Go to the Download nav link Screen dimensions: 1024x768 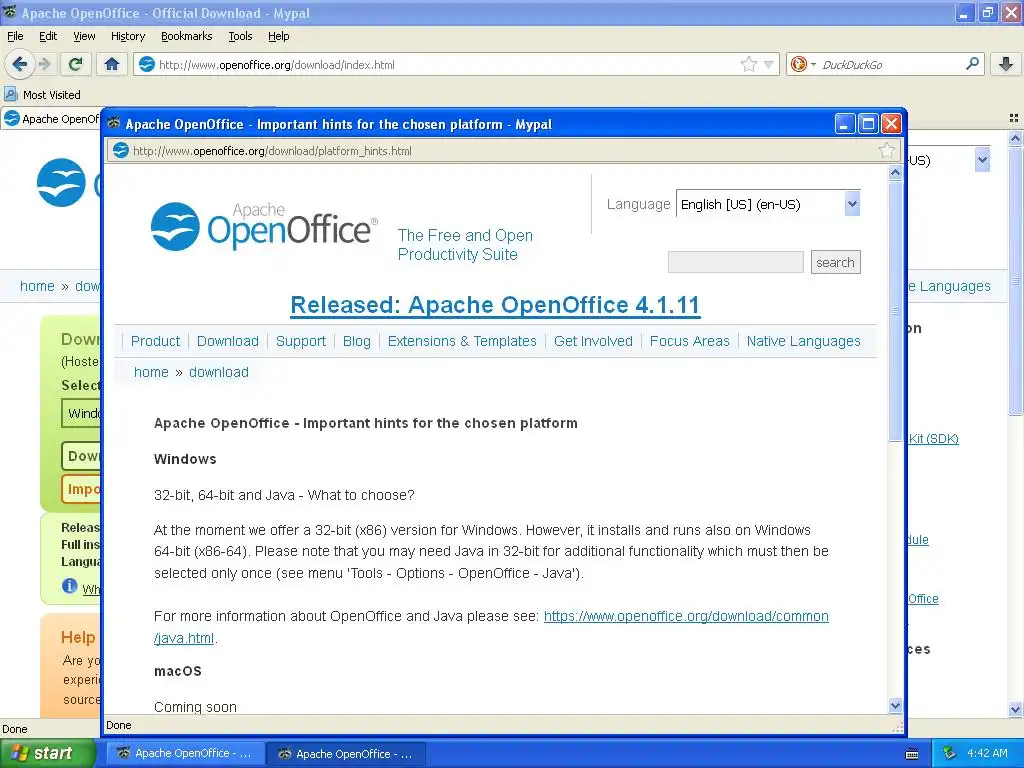coord(228,341)
